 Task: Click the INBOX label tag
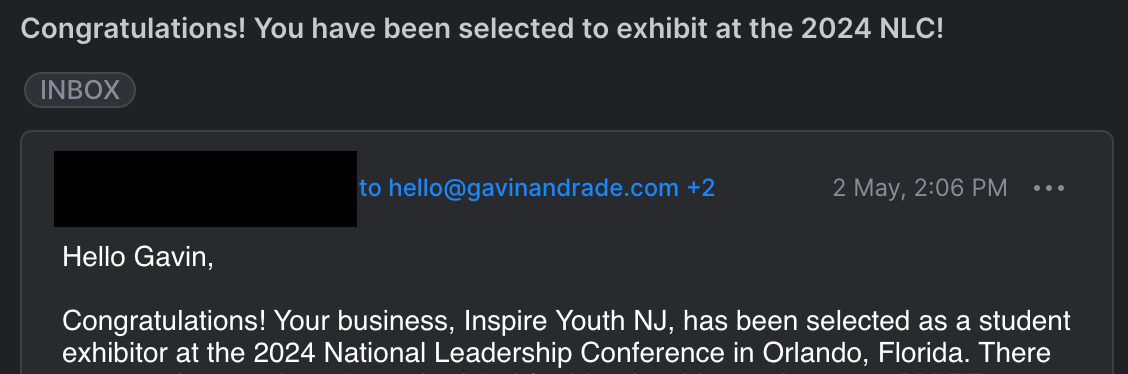(80, 90)
